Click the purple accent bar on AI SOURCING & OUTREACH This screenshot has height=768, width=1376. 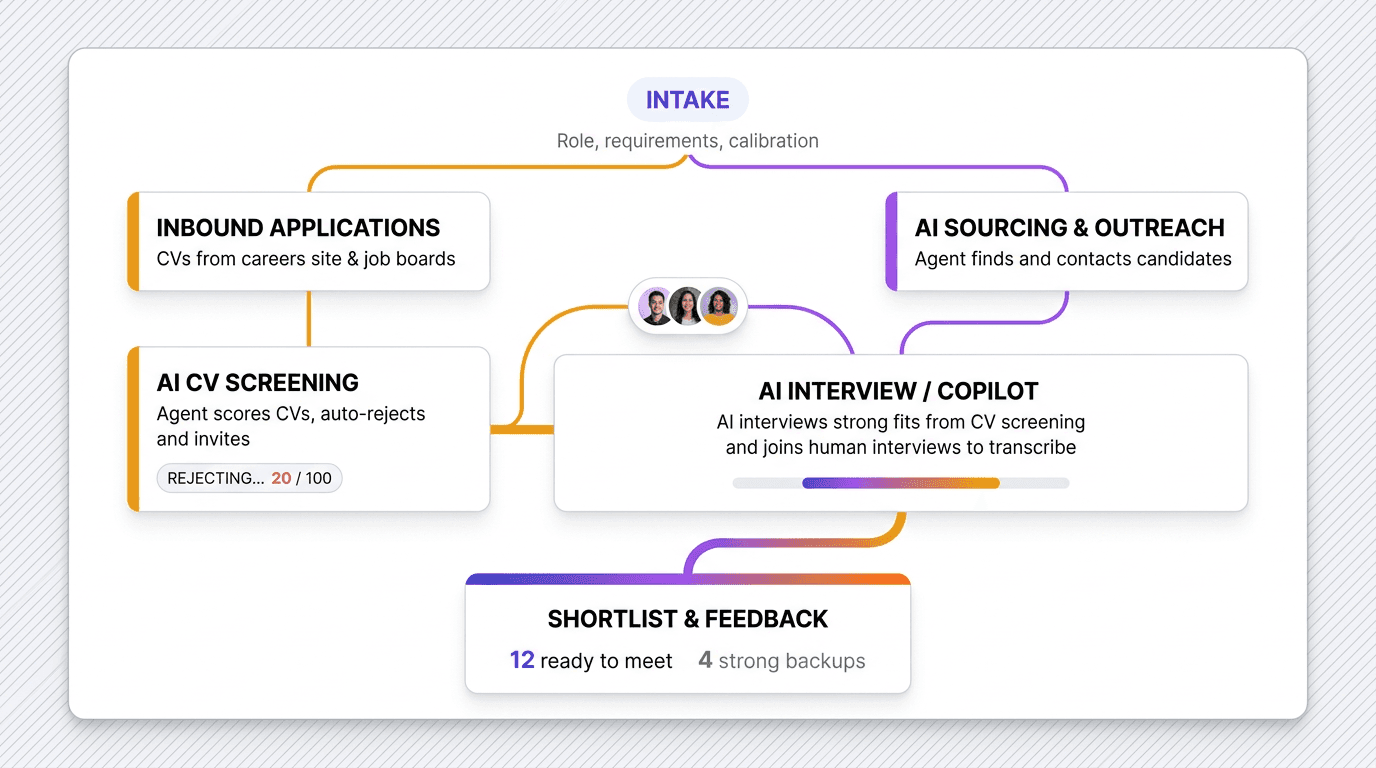click(x=890, y=241)
